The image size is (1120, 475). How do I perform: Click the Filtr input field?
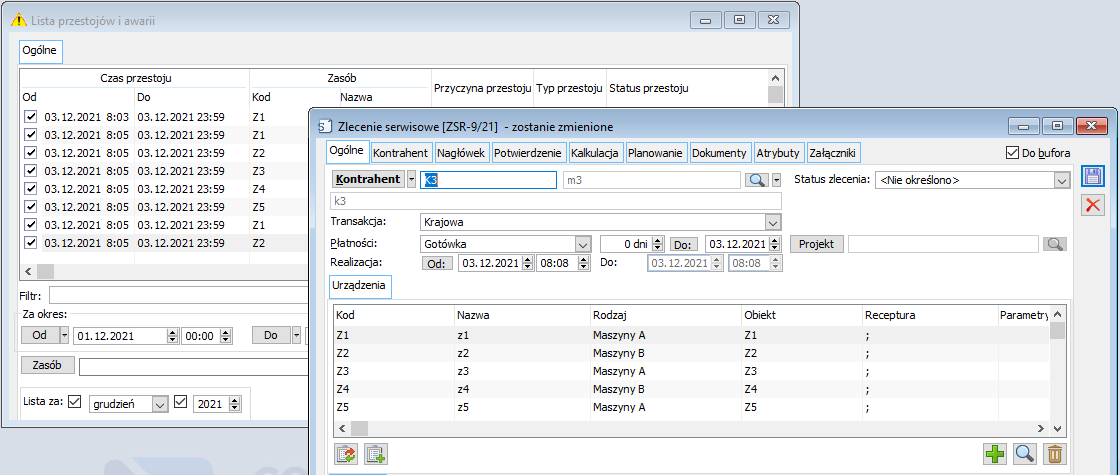pyautogui.click(x=179, y=295)
